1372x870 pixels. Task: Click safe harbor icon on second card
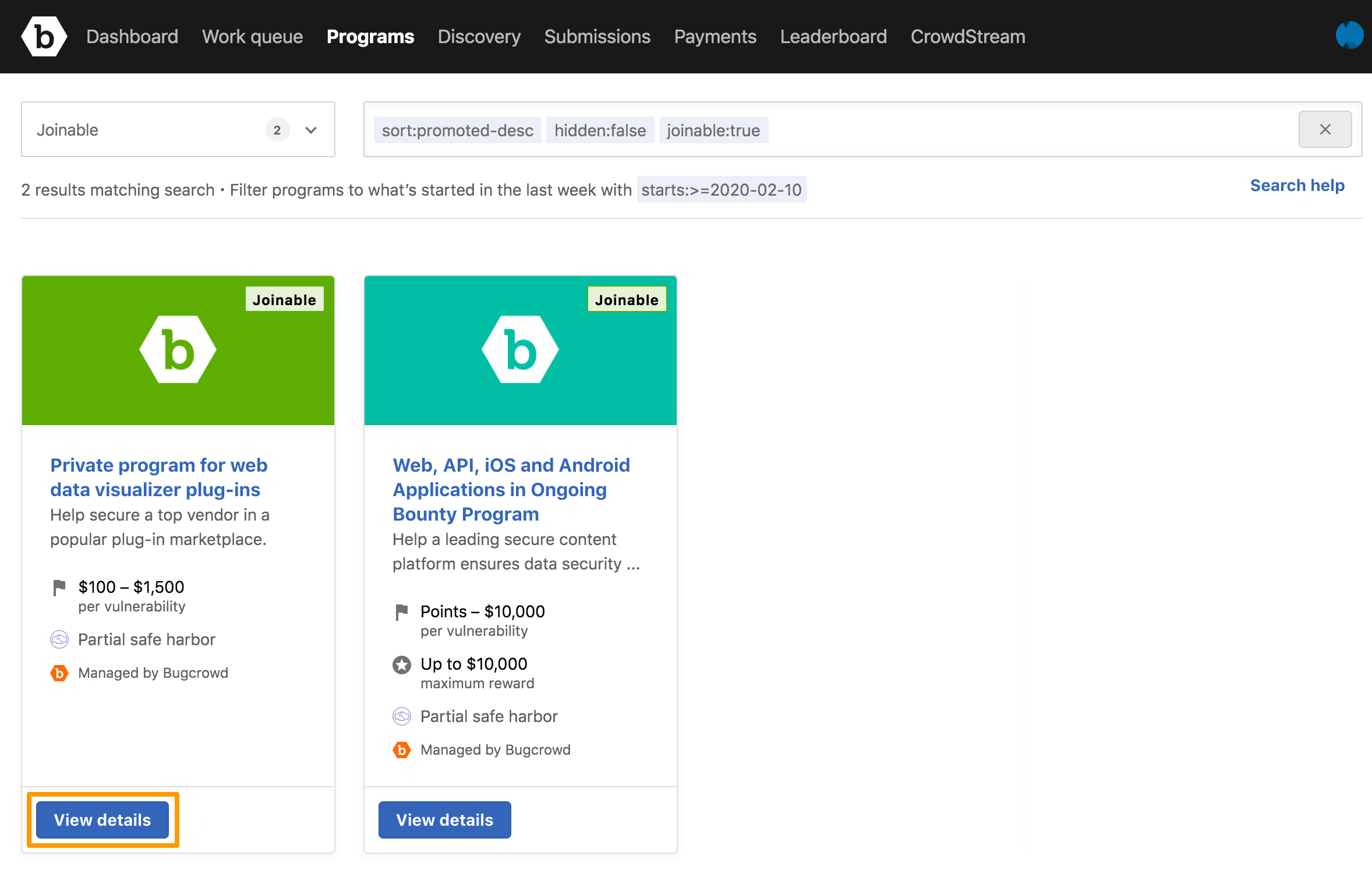(x=401, y=716)
